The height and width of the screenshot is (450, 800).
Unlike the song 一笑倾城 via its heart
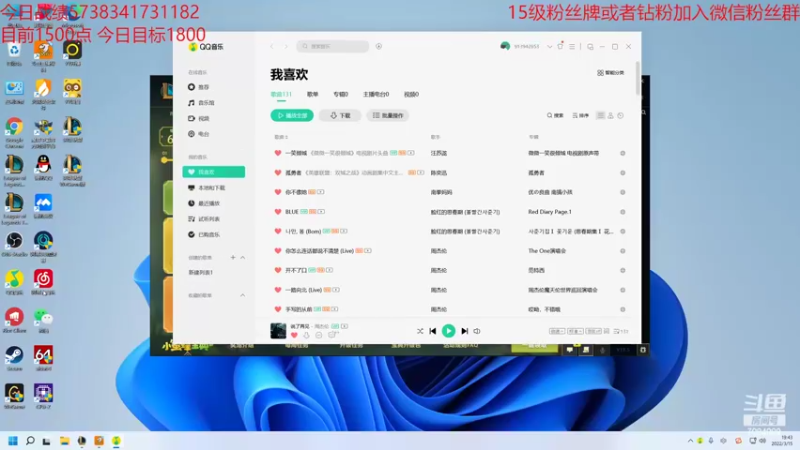(x=278, y=153)
